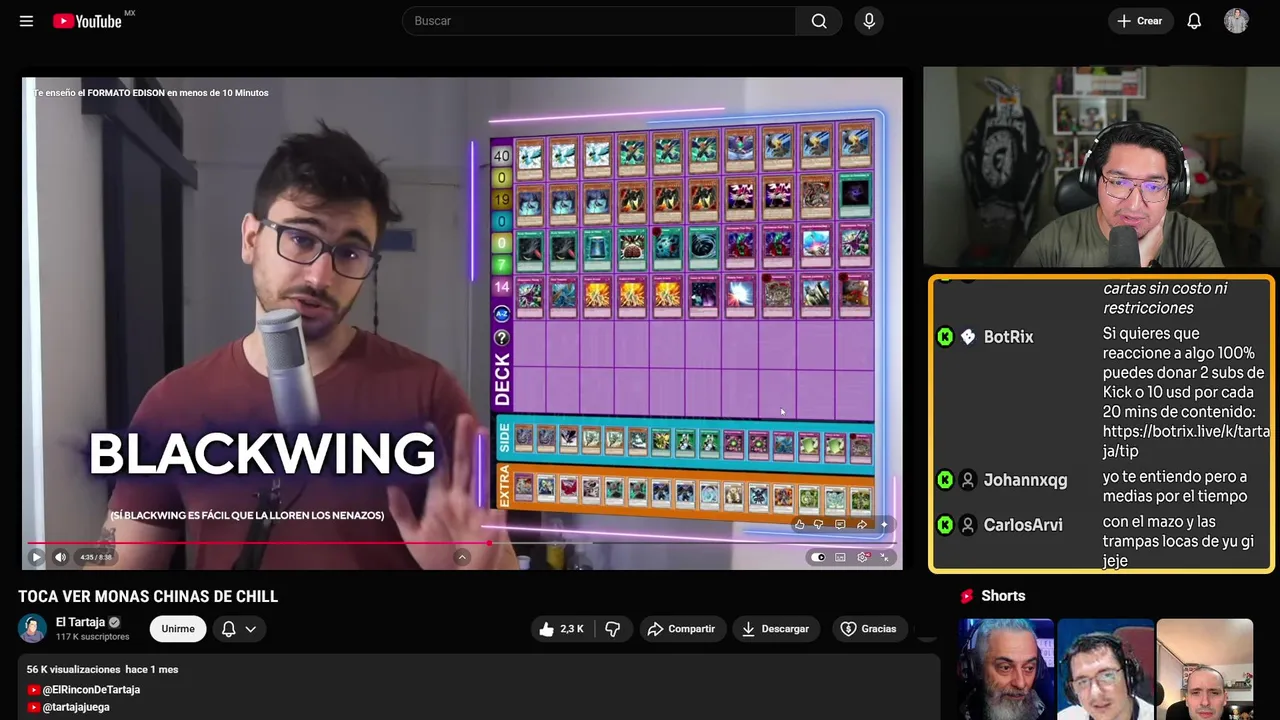Focus the Buscar search field

[x=599, y=21]
